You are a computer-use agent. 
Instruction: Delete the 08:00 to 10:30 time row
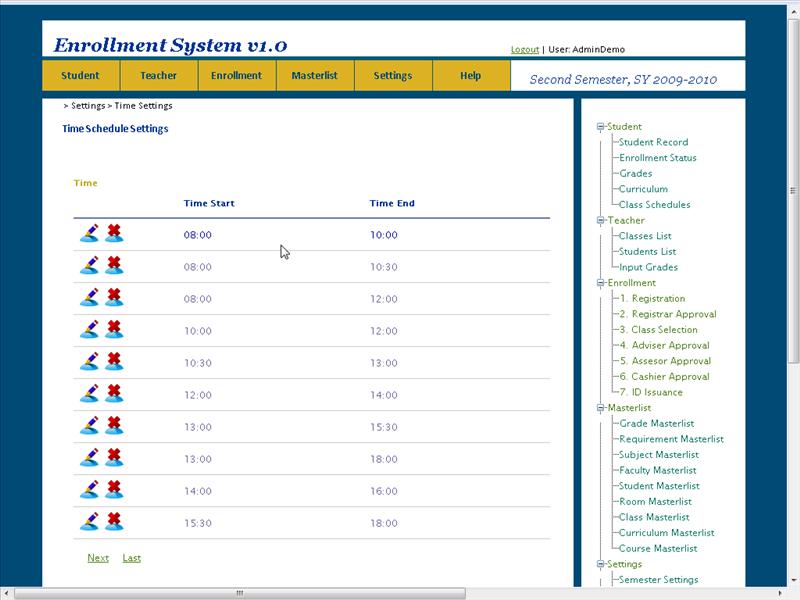pyautogui.click(x=114, y=265)
